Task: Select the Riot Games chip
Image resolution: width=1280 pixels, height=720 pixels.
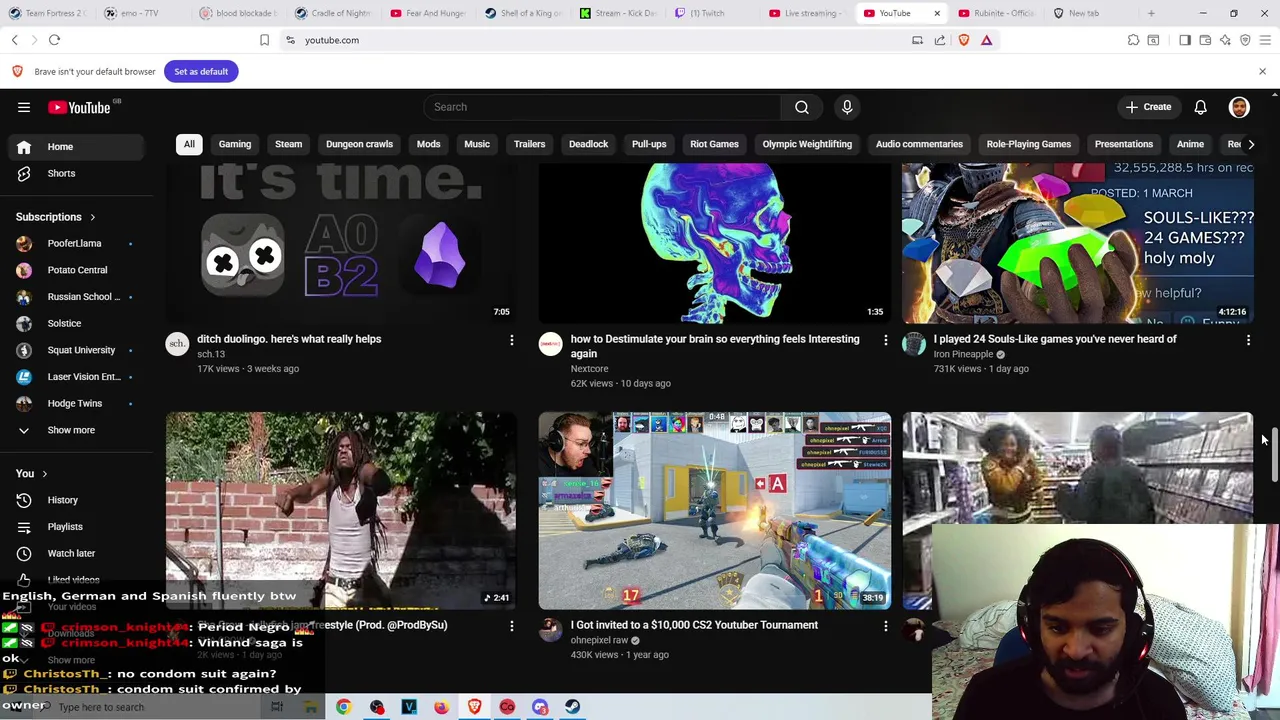Action: tap(714, 144)
